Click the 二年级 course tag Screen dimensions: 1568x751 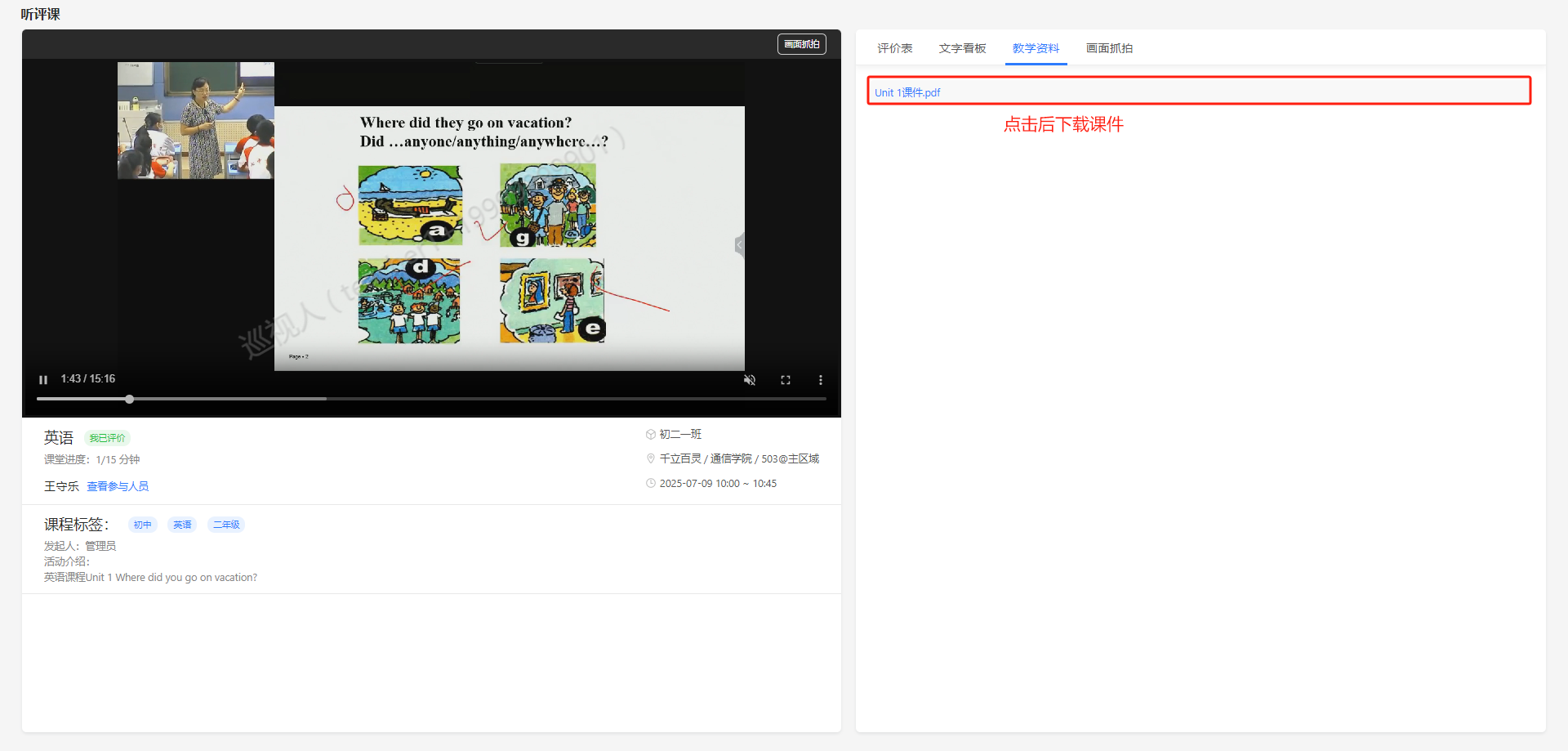pyautogui.click(x=226, y=525)
